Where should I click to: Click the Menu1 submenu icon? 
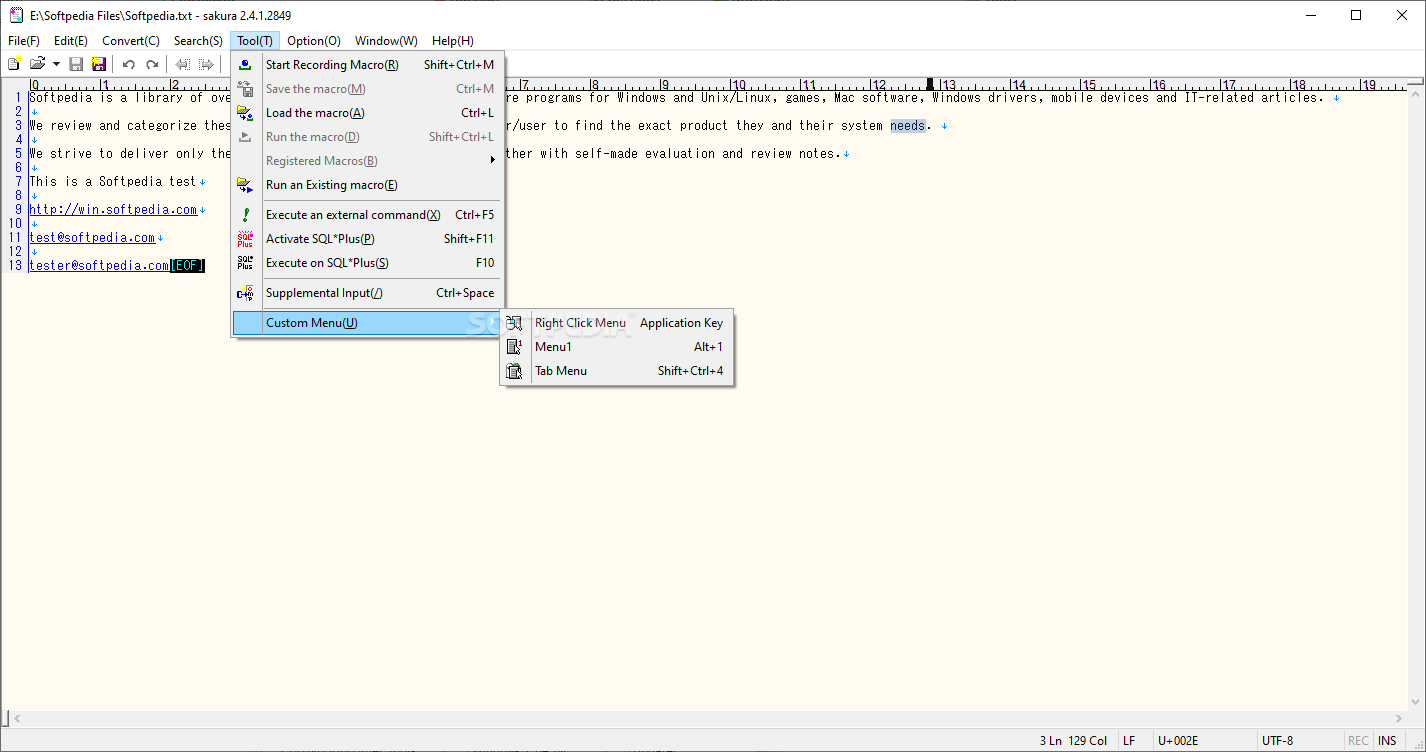[x=514, y=347]
